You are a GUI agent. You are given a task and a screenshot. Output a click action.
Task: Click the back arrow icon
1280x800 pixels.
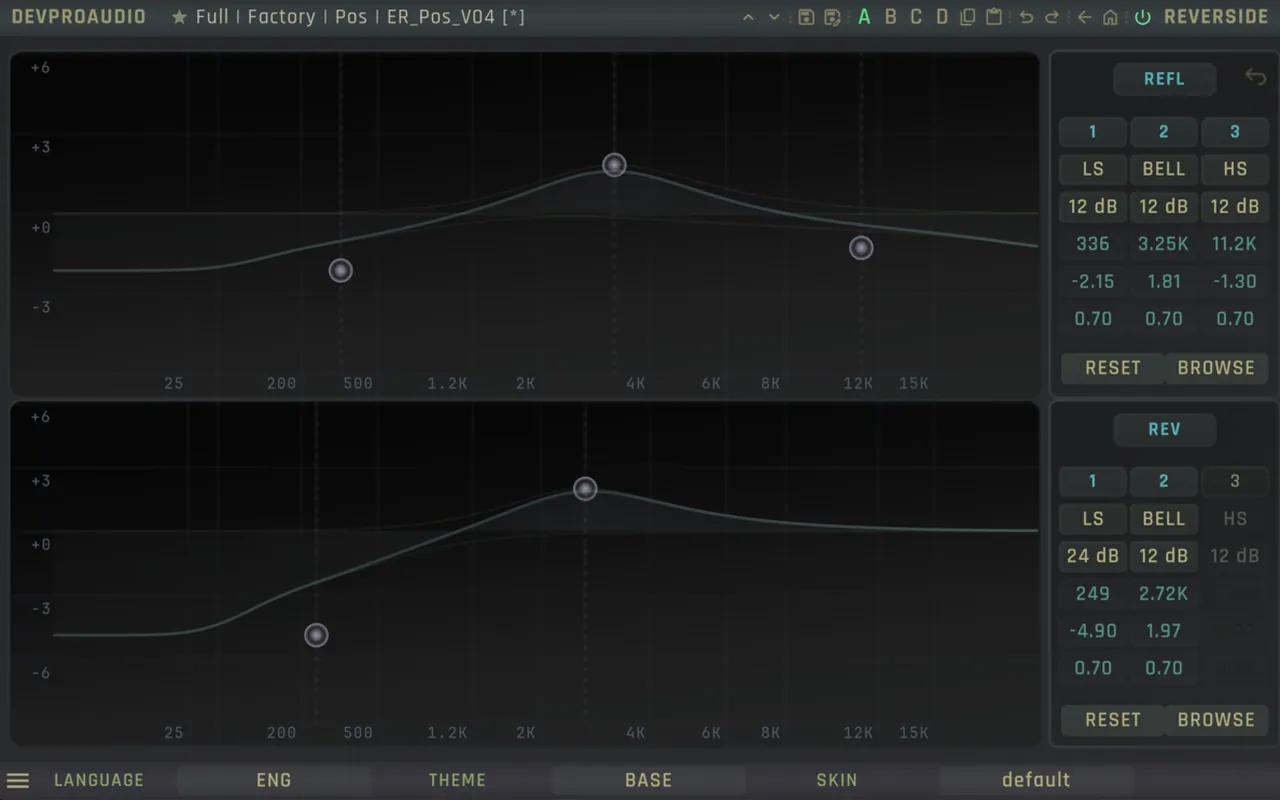tap(1084, 17)
